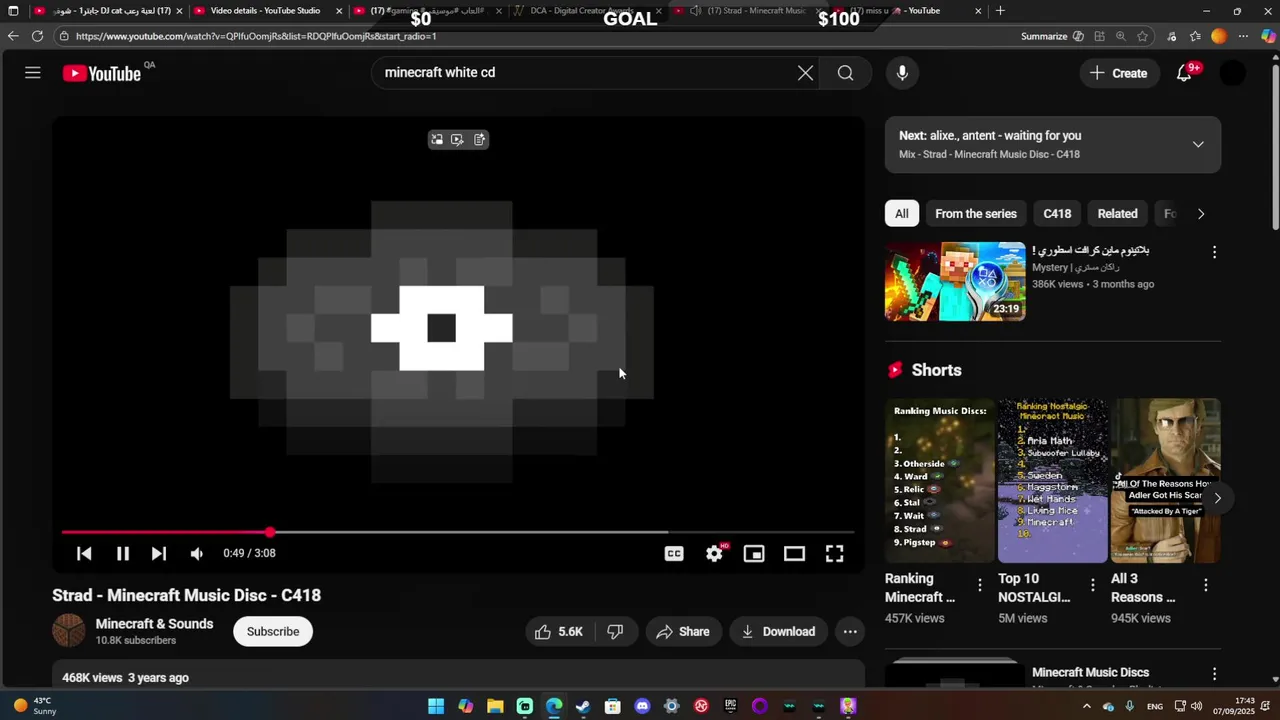Screen dimensions: 1280x720
Task: Open the 23:19 Minecraft platinum video thumbnail
Action: click(955, 281)
